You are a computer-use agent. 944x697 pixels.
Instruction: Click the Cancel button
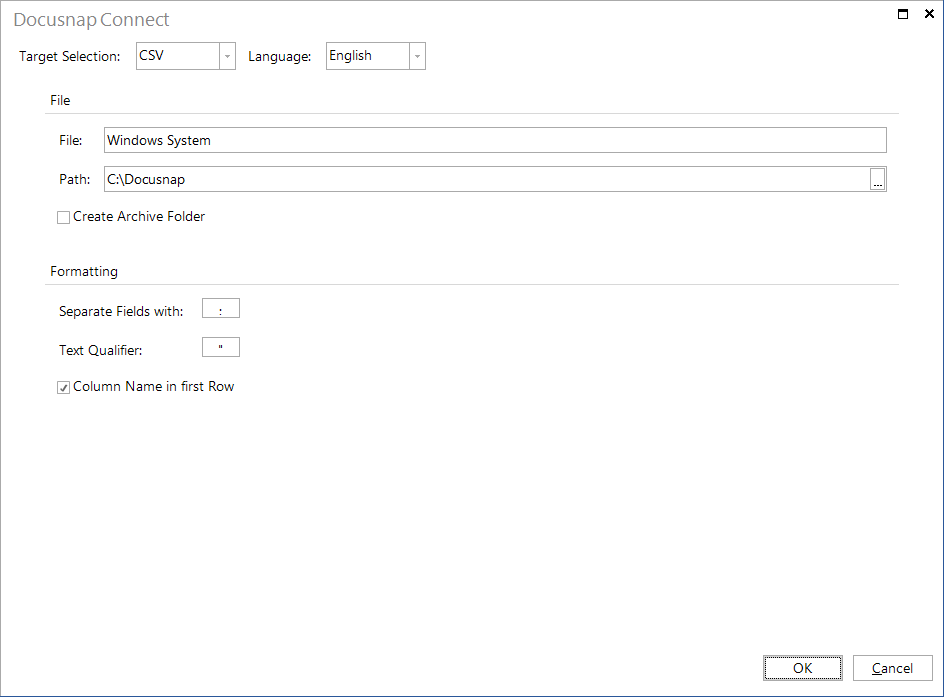(892, 668)
